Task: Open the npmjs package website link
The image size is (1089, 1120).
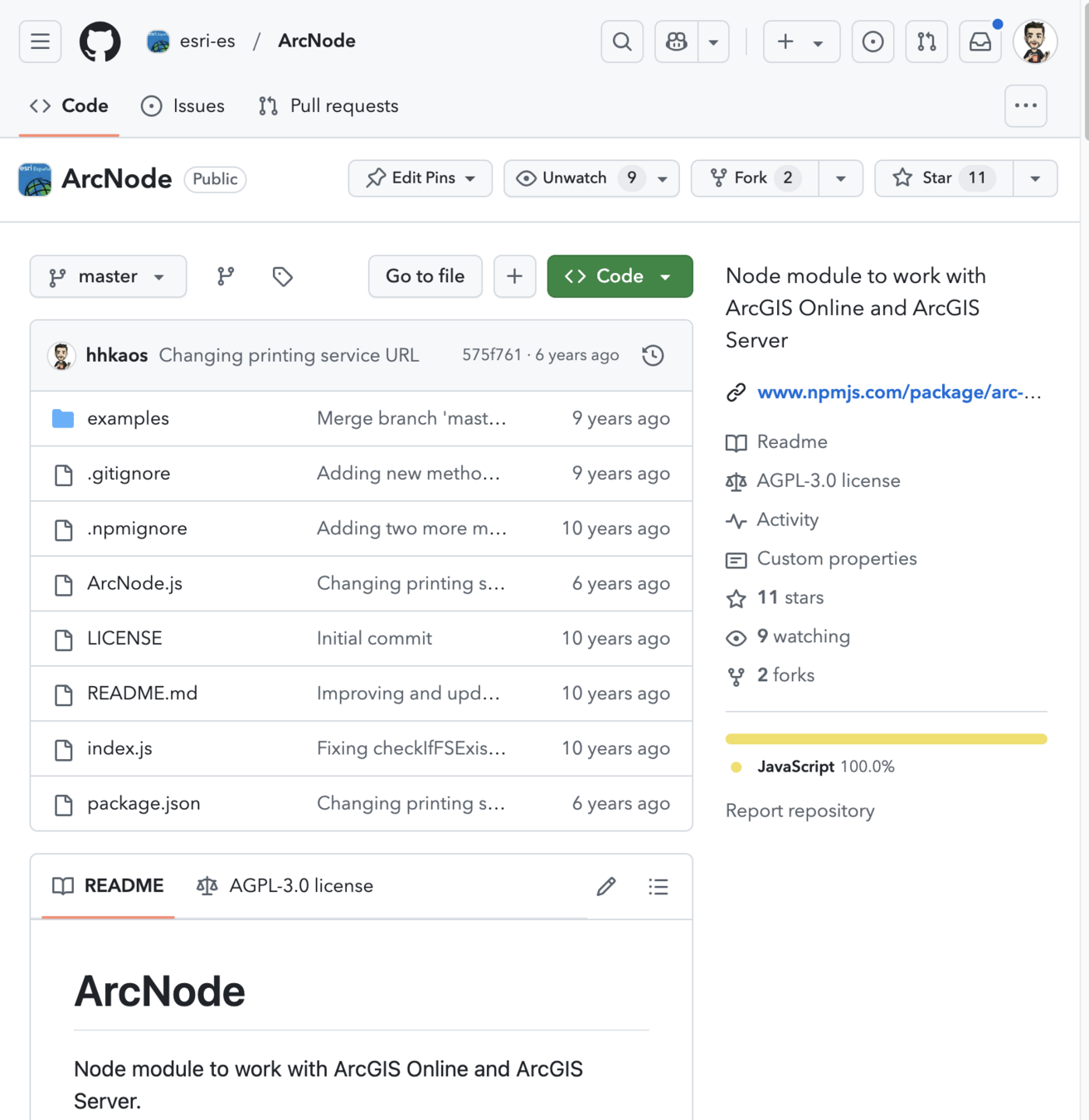Action: point(899,392)
